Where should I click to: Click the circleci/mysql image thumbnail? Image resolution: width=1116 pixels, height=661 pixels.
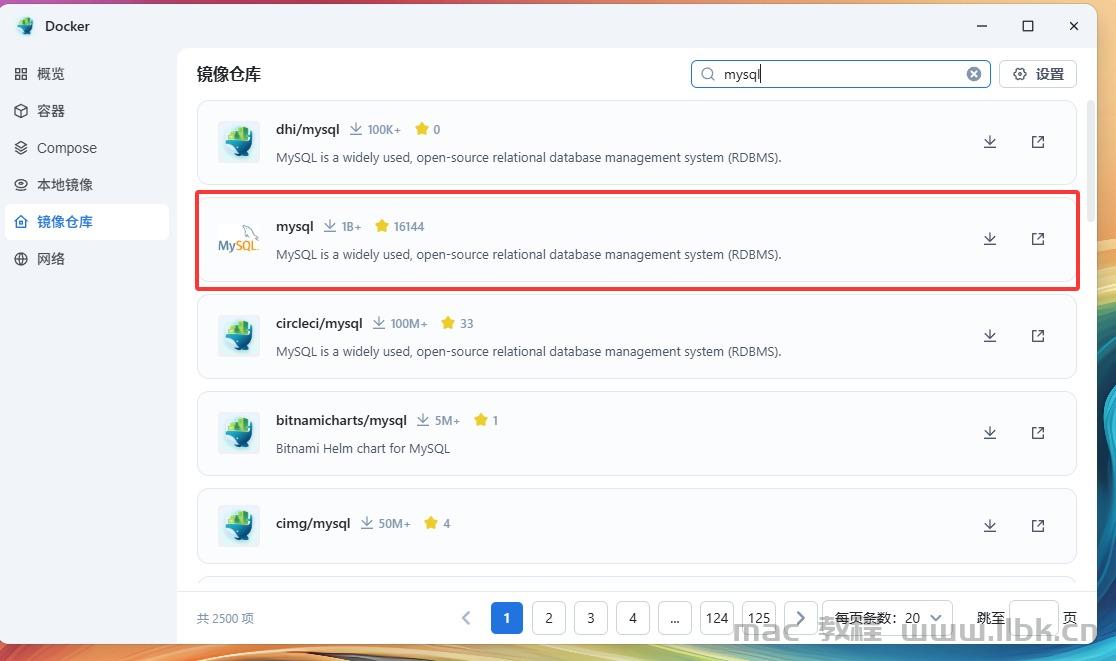238,336
